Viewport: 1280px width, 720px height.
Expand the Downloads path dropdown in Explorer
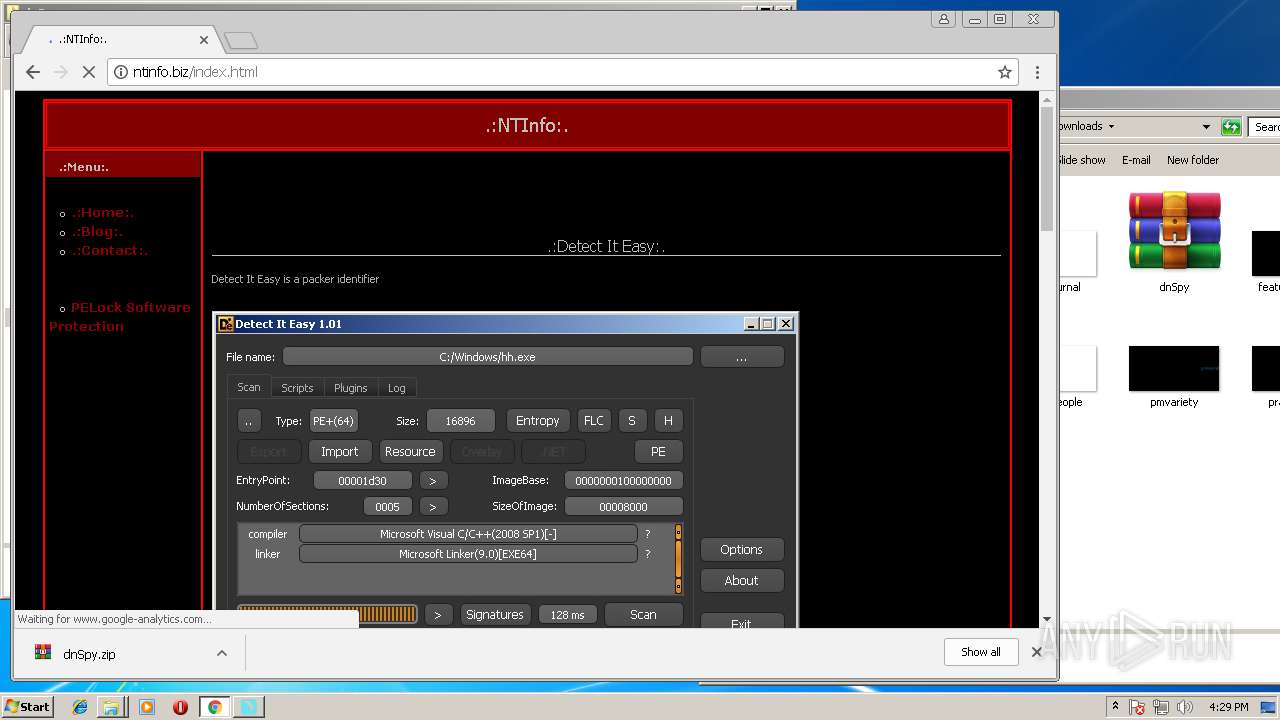[1111, 127]
